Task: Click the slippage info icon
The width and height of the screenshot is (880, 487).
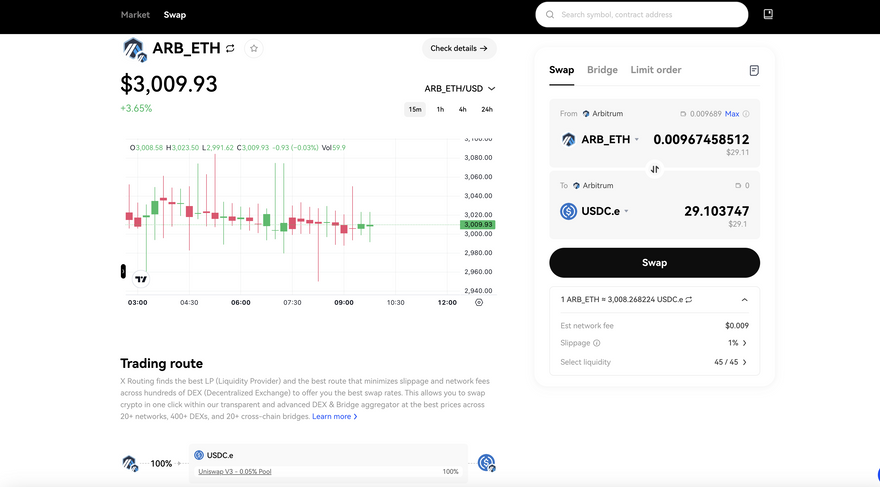Action: pos(597,343)
